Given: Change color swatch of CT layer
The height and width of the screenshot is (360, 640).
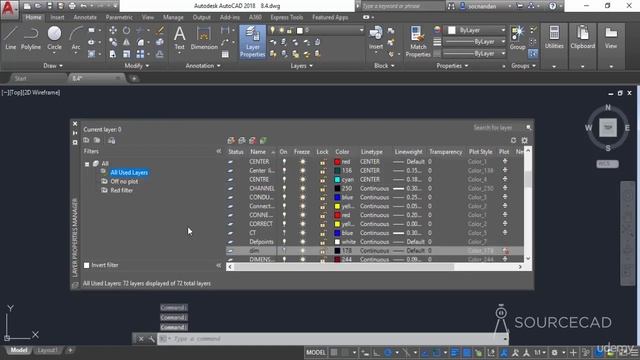Looking at the screenshot, I should (338, 233).
